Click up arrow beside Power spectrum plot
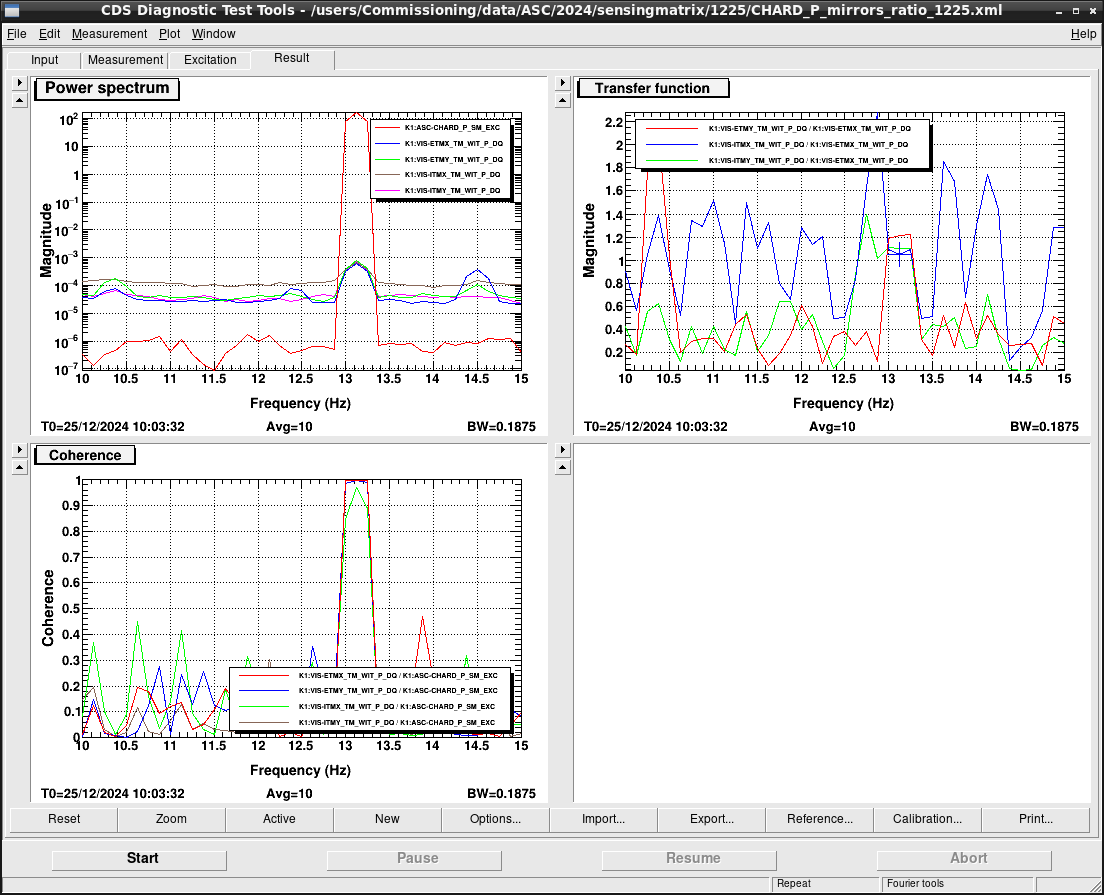This screenshot has height=895, width=1104. 20,101
